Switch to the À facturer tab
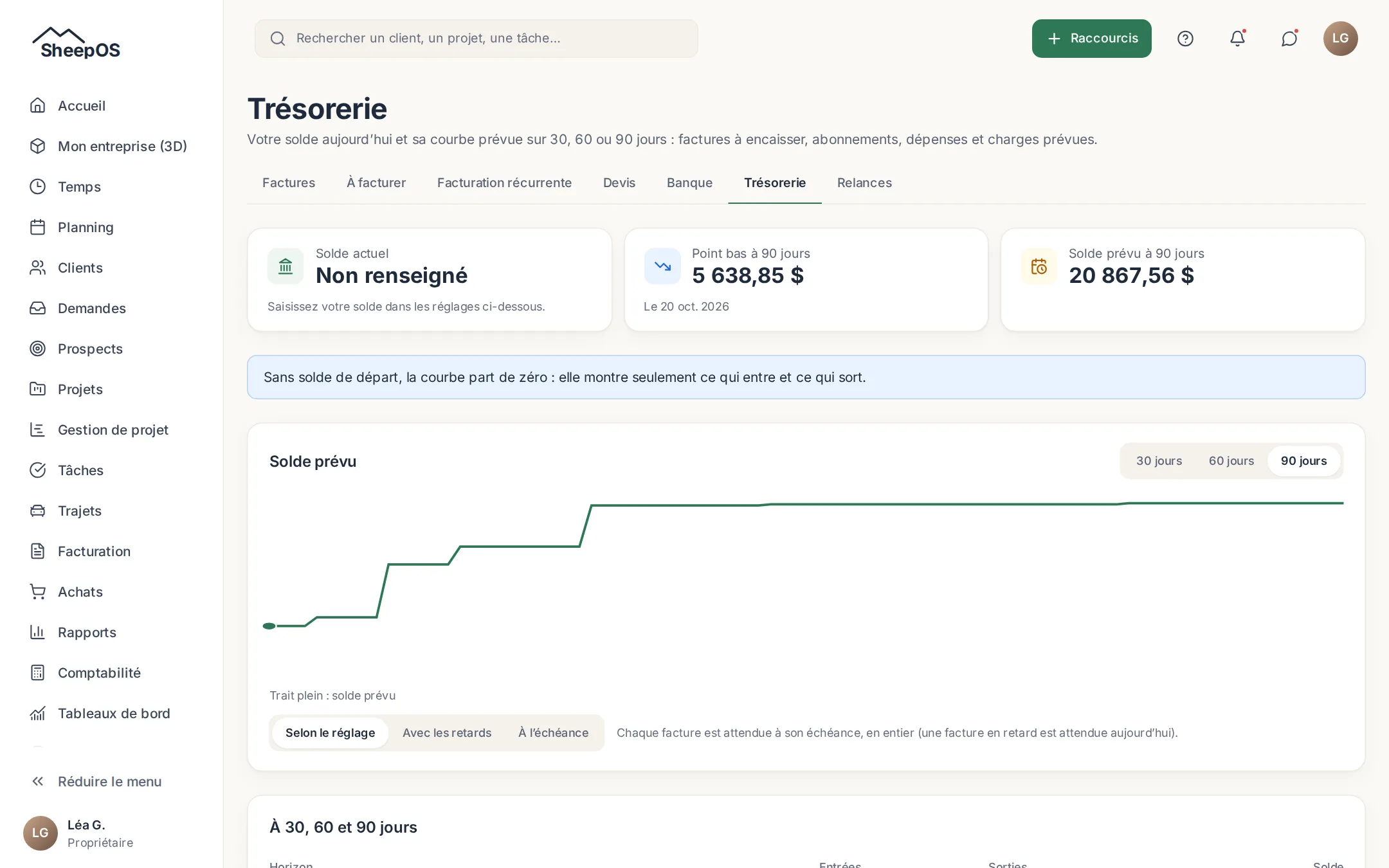 pyautogui.click(x=376, y=183)
